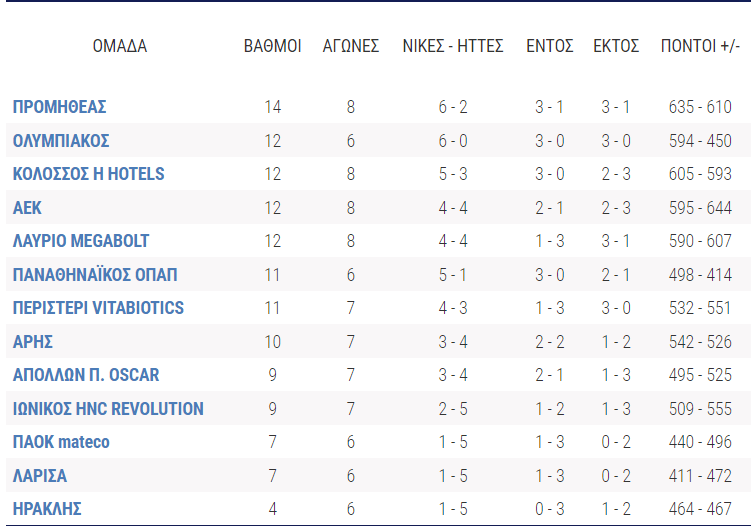This screenshot has width=751, height=526.
Task: Open the ΠΡΟΜΗΘΕΑΣ team link
Action: (59, 107)
